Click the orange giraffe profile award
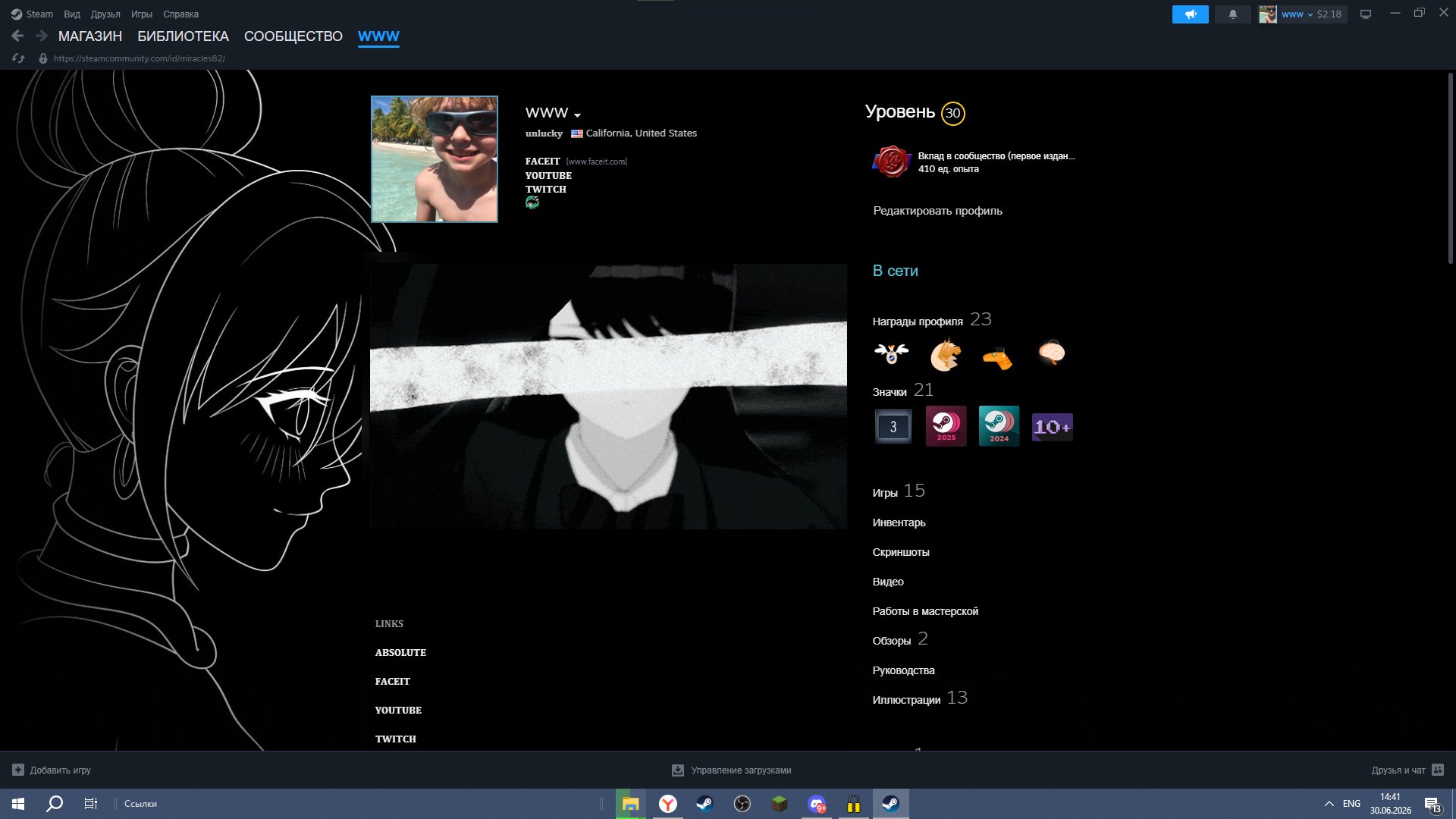This screenshot has width=1456, height=819. tap(998, 357)
